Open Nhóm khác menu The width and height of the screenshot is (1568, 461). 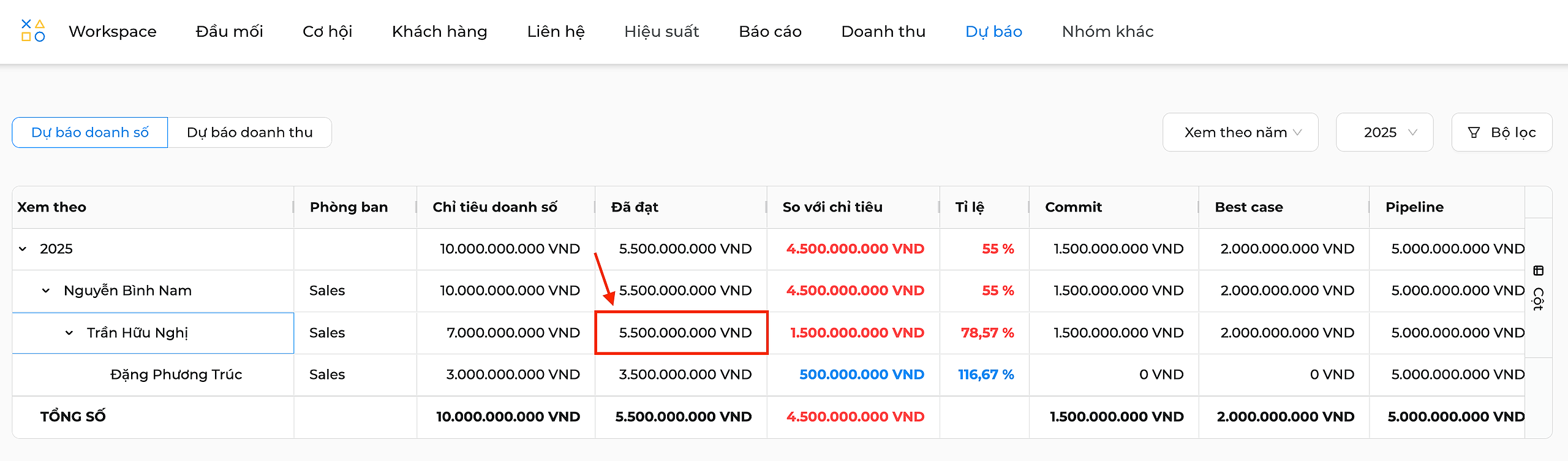[x=1107, y=31]
